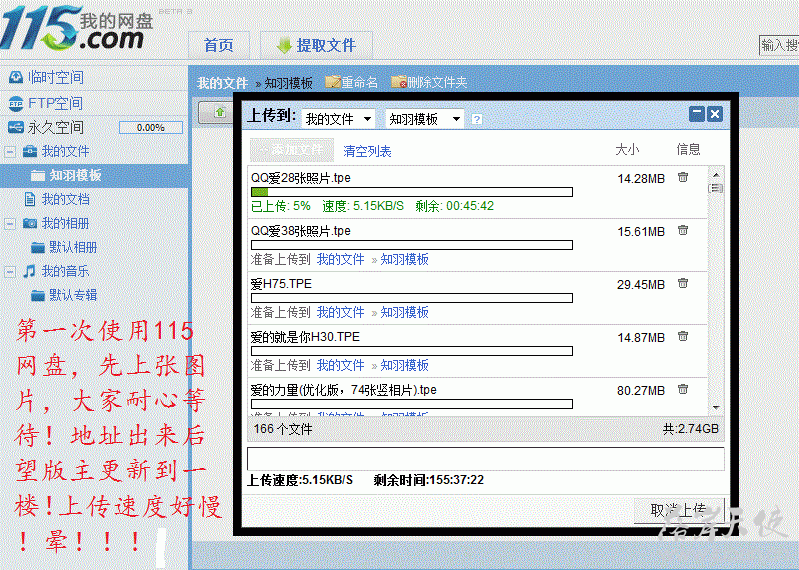Click 我的文件 in the breadcrumb bar
The width and height of the screenshot is (799, 570).
pyautogui.click(x=223, y=83)
